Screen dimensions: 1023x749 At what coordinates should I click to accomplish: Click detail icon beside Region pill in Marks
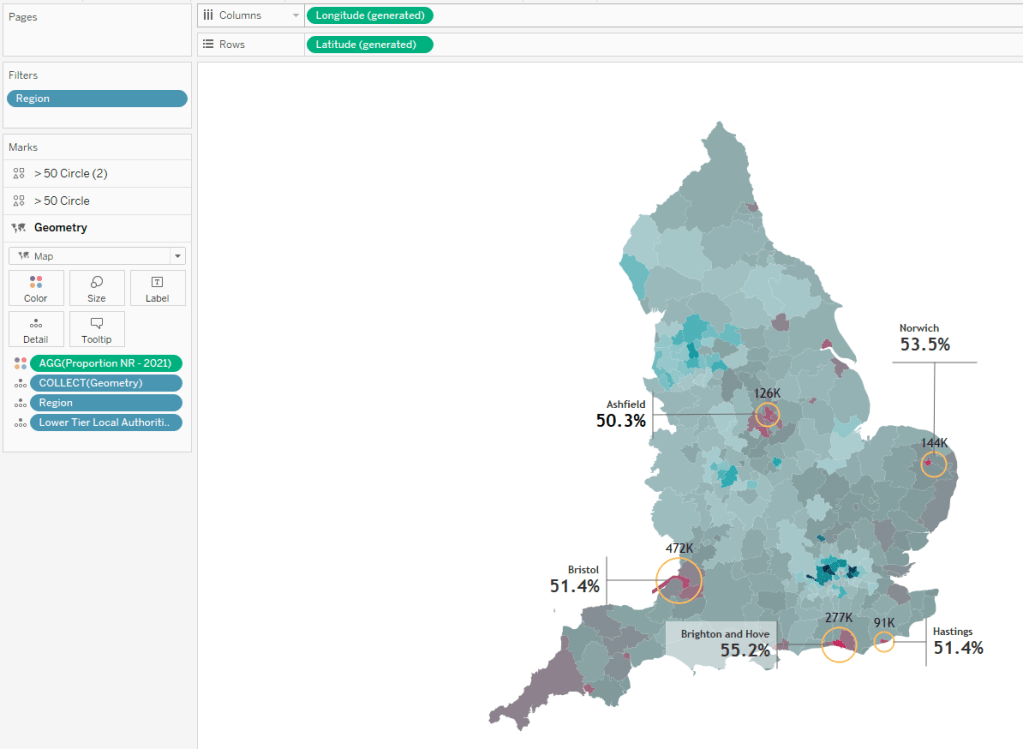pos(20,403)
